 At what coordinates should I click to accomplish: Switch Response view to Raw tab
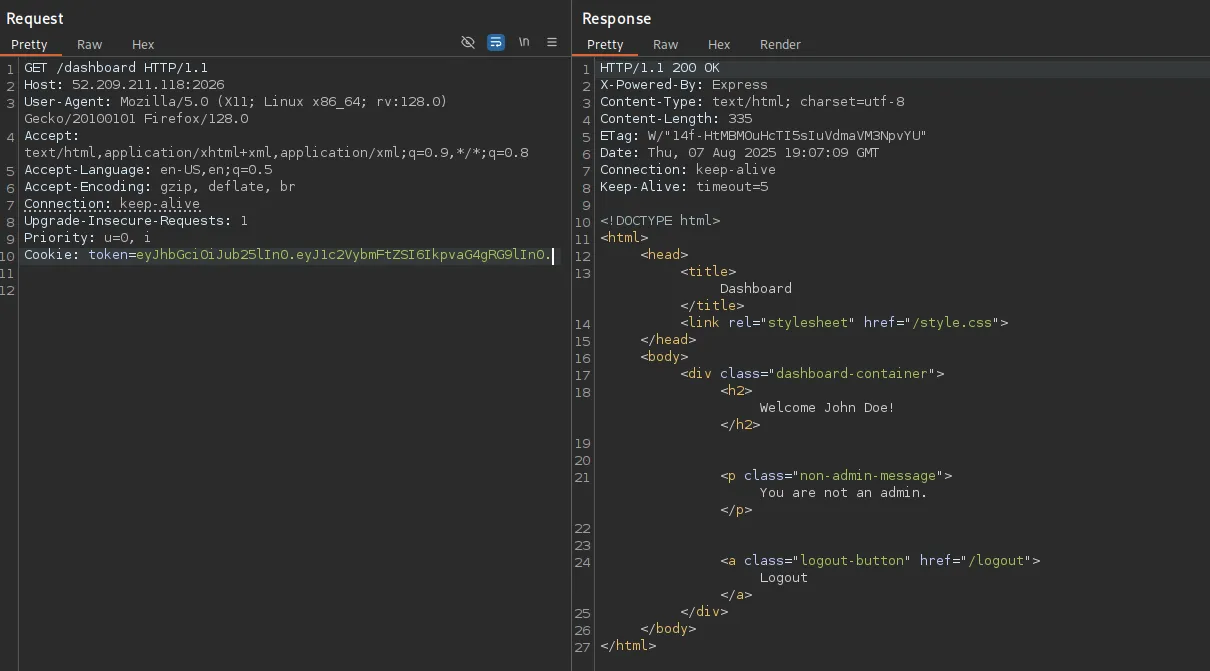click(x=666, y=44)
